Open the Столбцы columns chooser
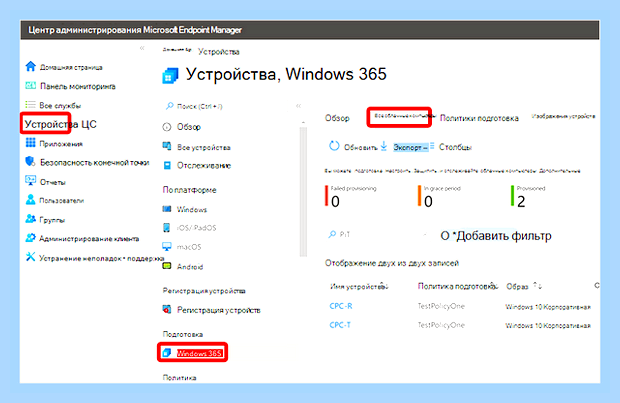Screen dimensions: 620x403 click(x=451, y=147)
